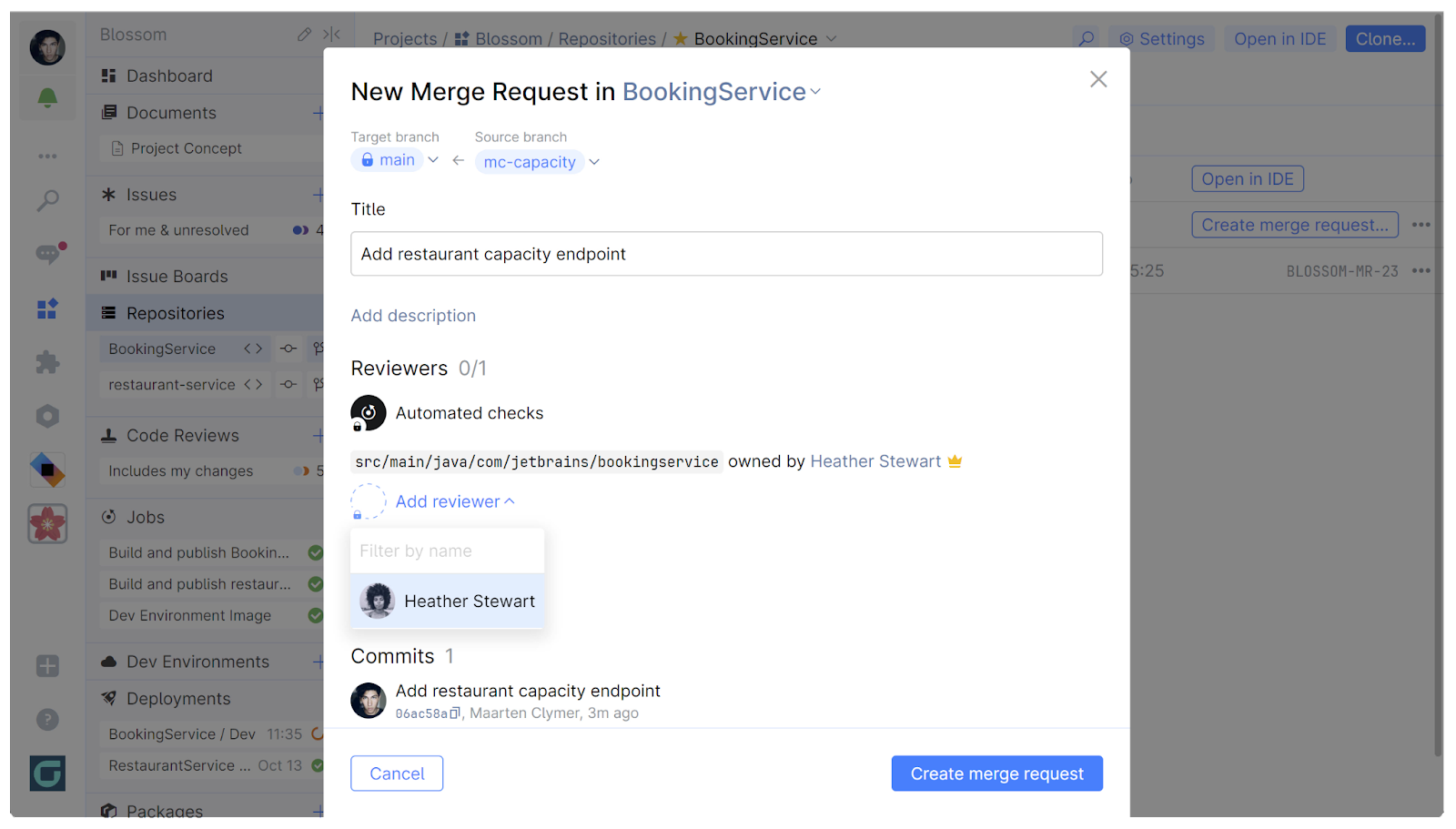Click Open in IDE header button
Image resolution: width=1456 pixels, height=829 pixels.
tap(1279, 39)
